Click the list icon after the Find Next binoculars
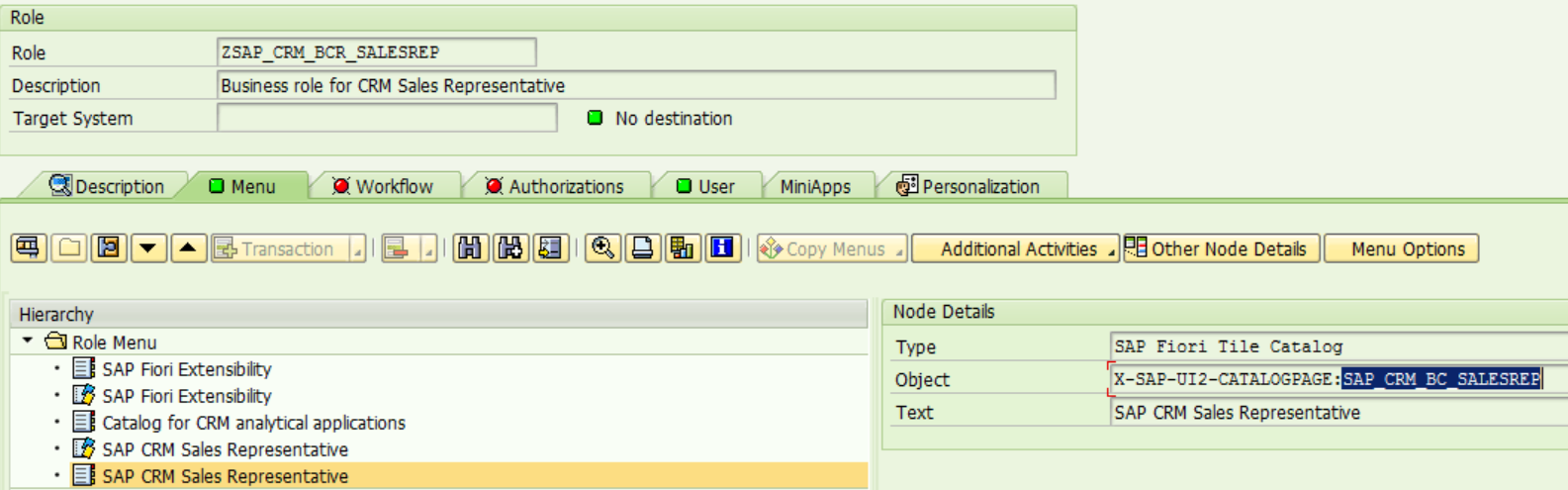The image size is (1568, 490). coord(550,248)
